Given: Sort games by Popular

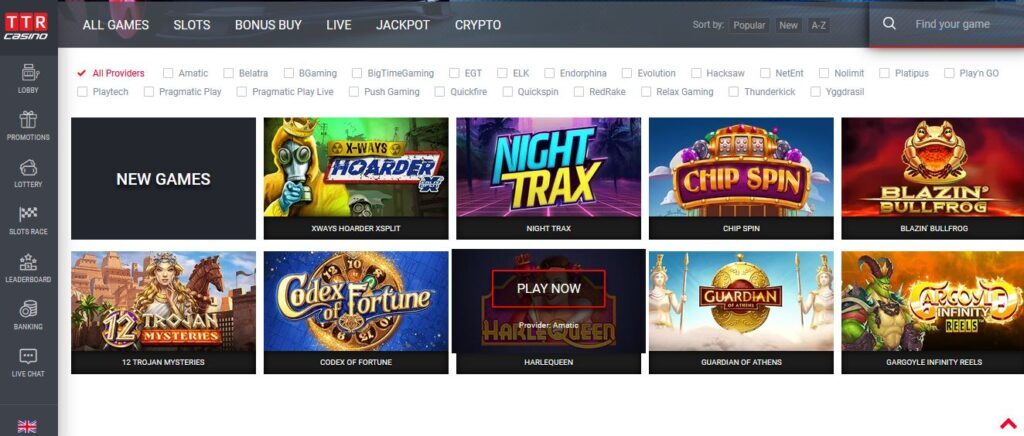Looking at the screenshot, I should (749, 25).
